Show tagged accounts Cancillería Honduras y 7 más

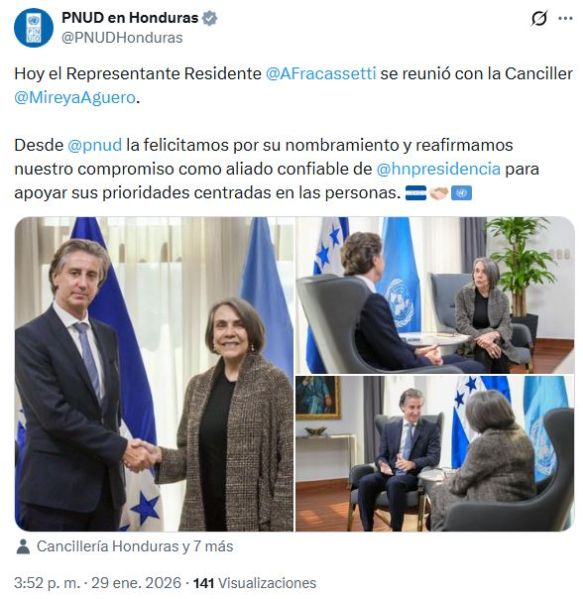(x=135, y=547)
